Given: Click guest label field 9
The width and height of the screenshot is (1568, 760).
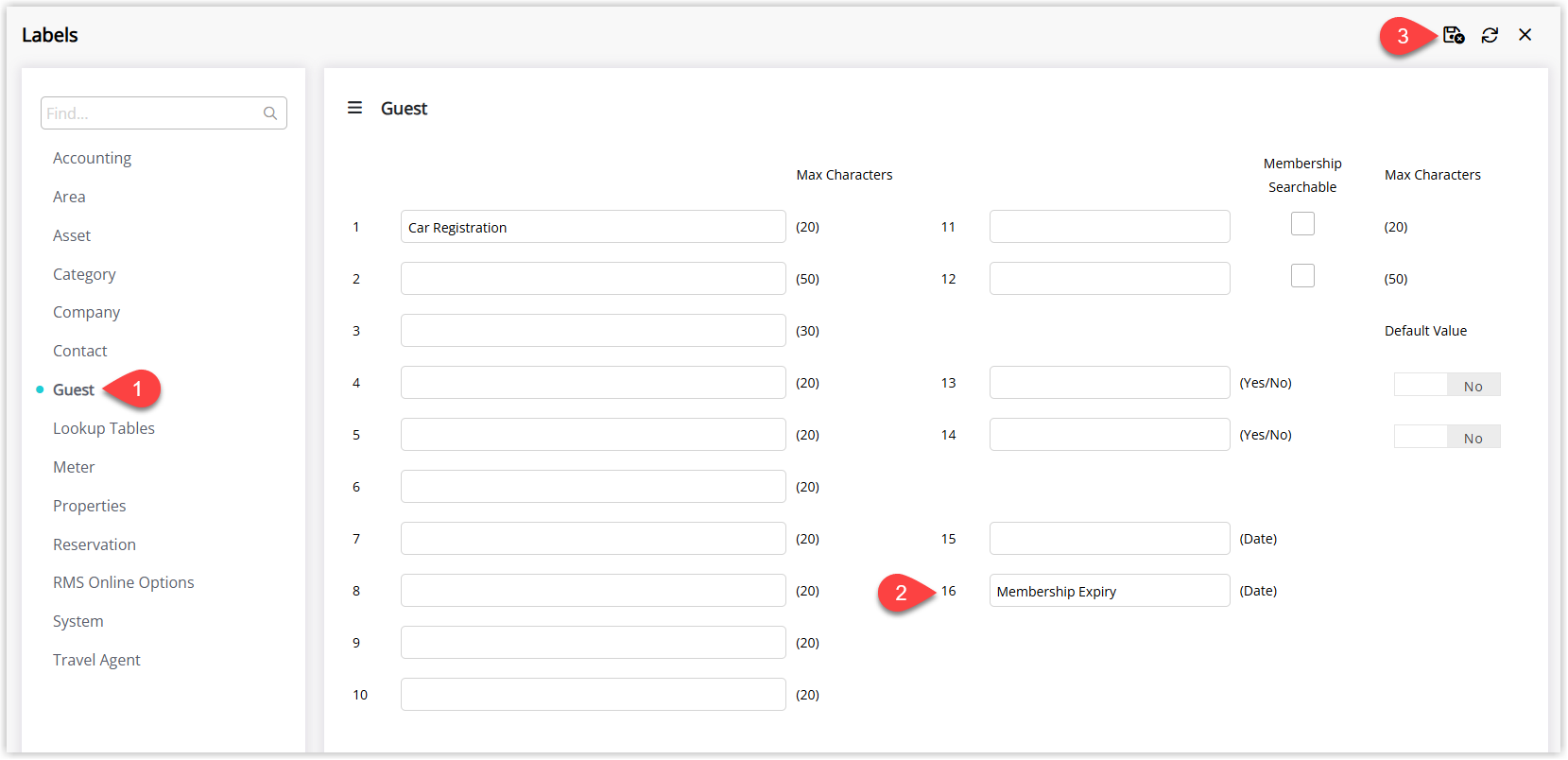Looking at the screenshot, I should tap(593, 643).
